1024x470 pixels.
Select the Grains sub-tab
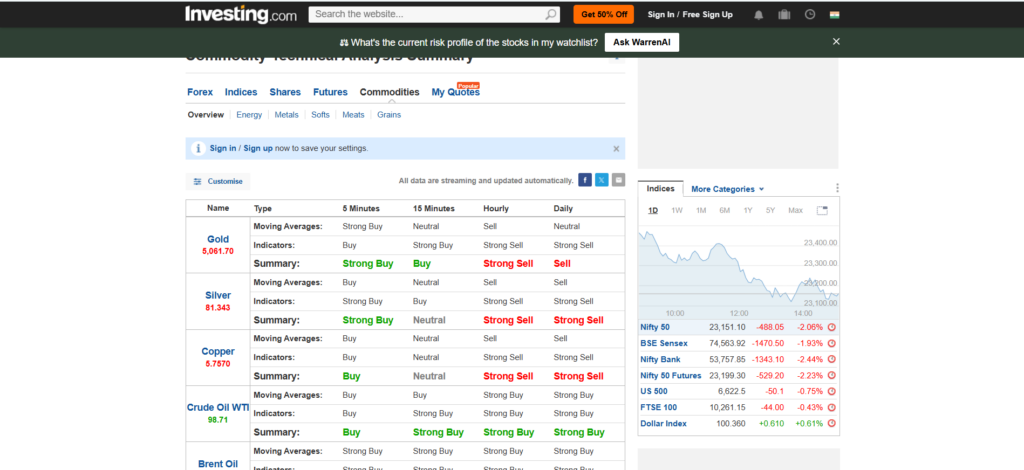[389, 115]
